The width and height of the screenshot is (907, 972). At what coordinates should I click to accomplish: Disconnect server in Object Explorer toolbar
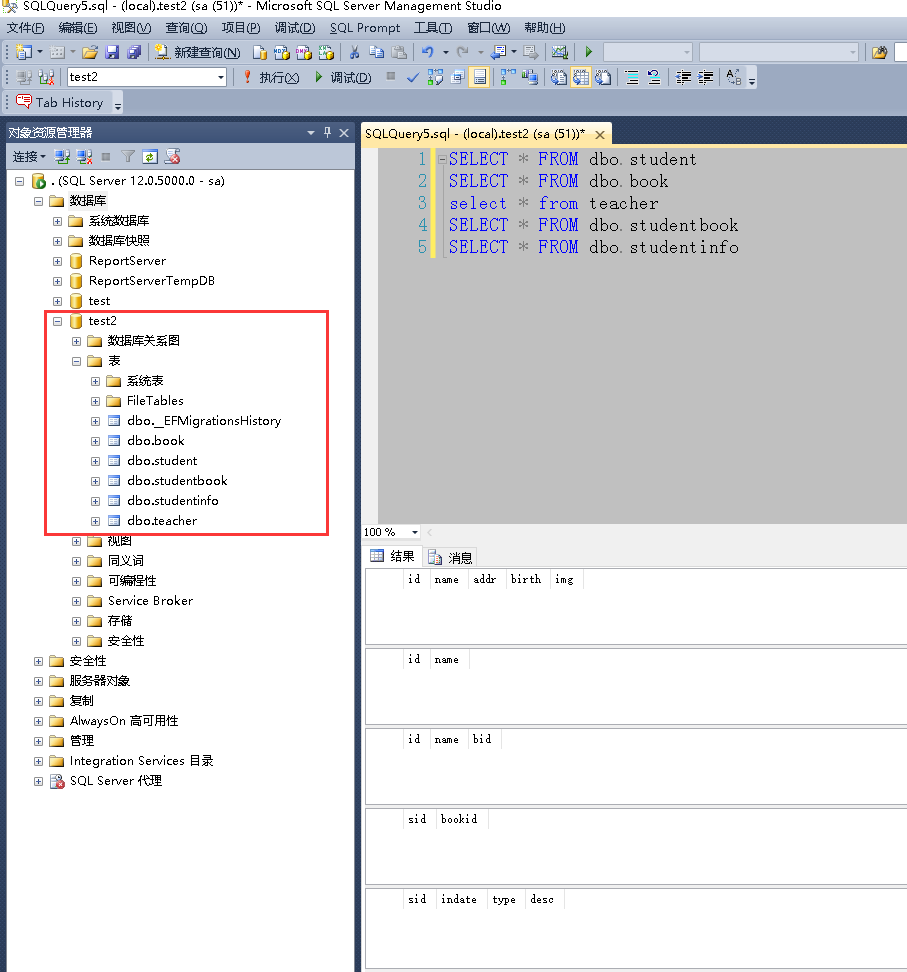click(84, 157)
